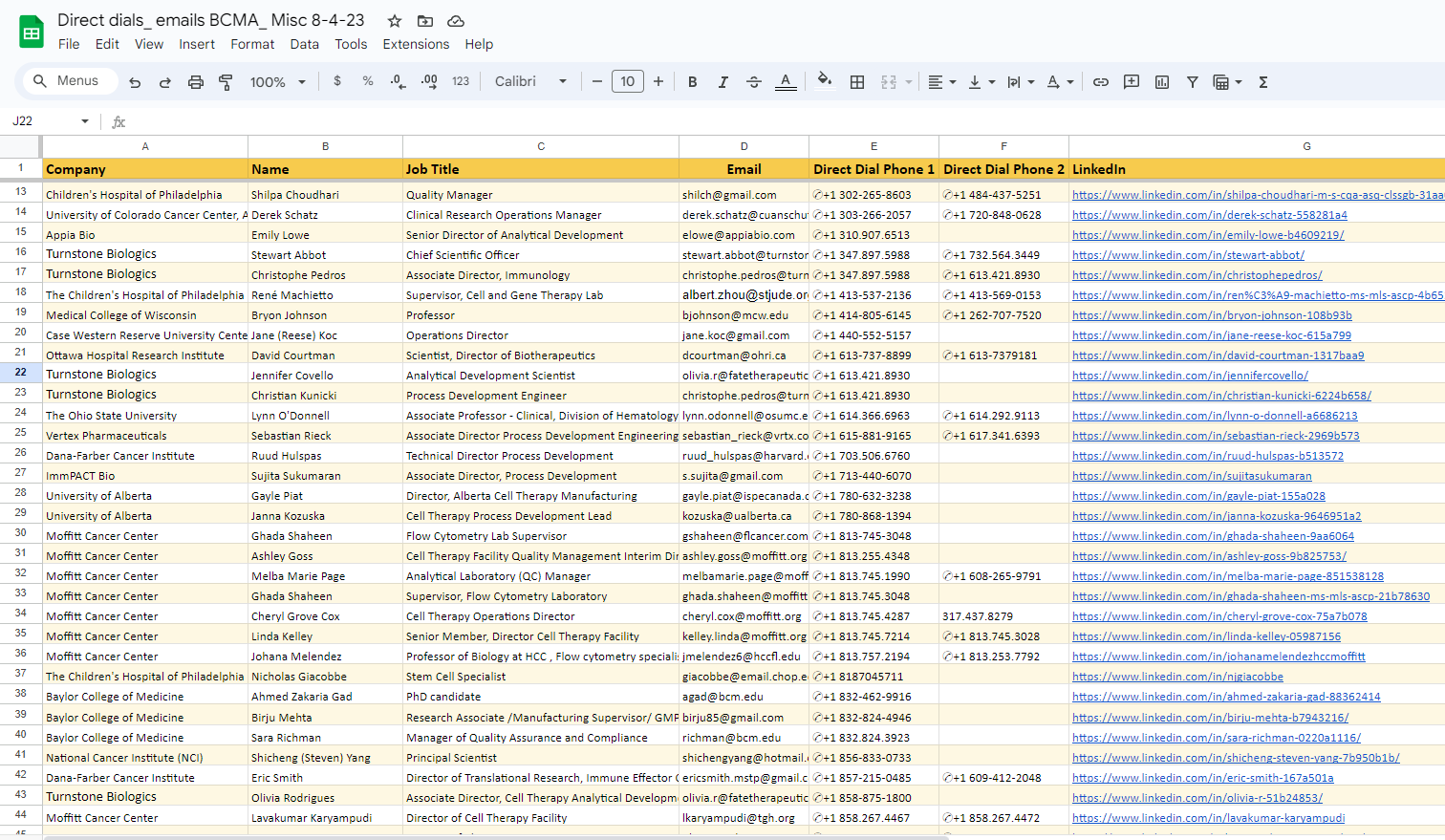
Task: Format as currency with dollar icon
Action: pyautogui.click(x=337, y=81)
